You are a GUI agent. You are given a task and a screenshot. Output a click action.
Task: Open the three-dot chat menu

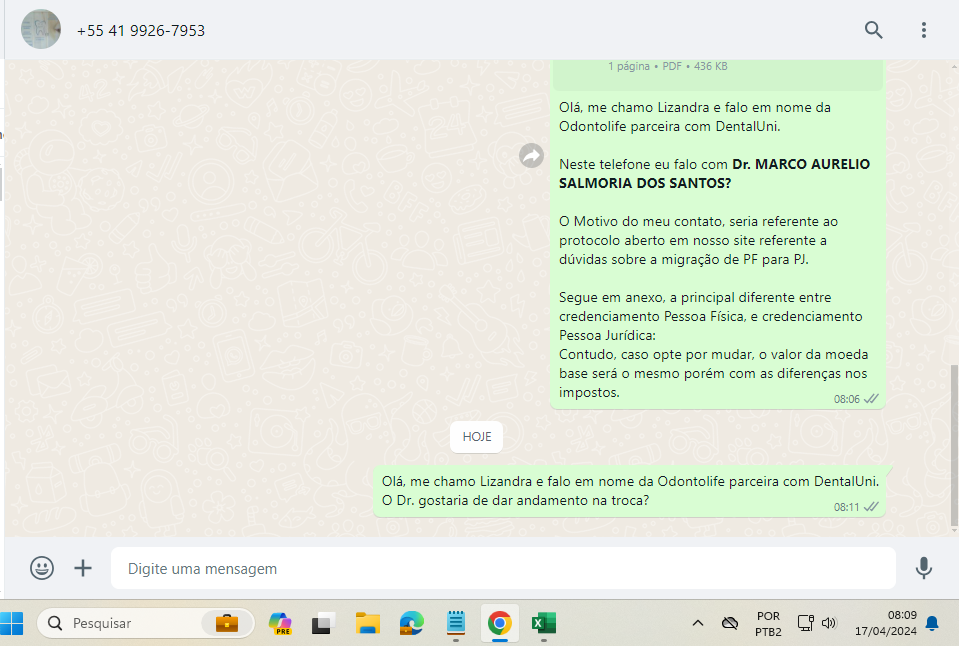coord(924,30)
